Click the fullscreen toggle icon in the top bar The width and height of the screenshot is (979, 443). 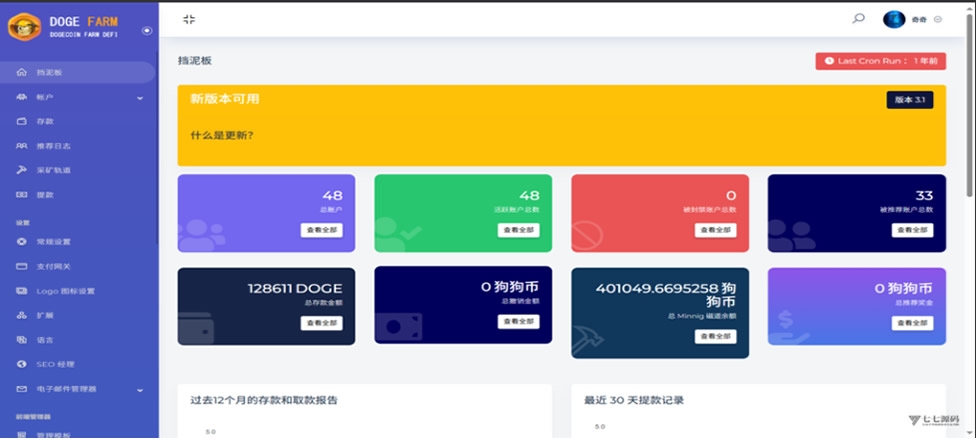tap(189, 19)
